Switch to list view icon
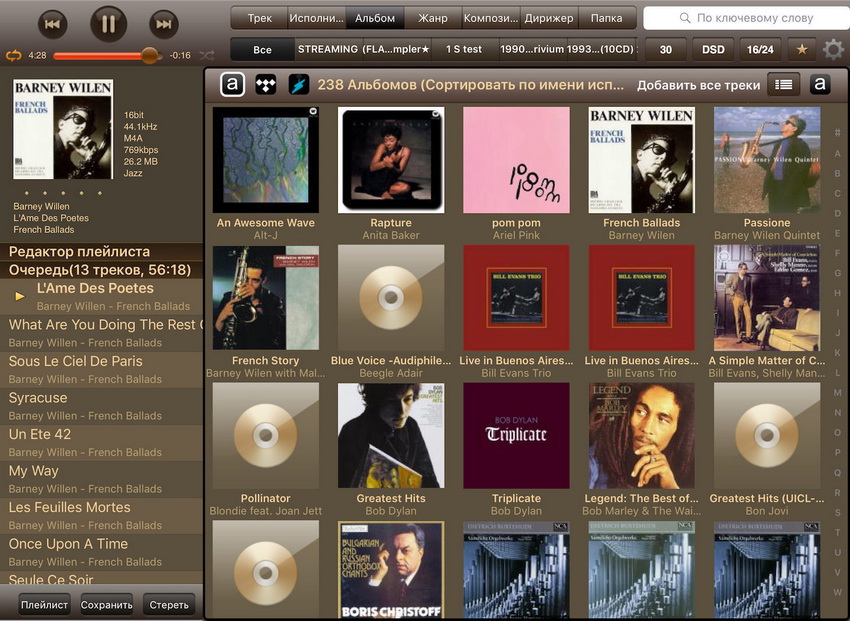 [783, 85]
